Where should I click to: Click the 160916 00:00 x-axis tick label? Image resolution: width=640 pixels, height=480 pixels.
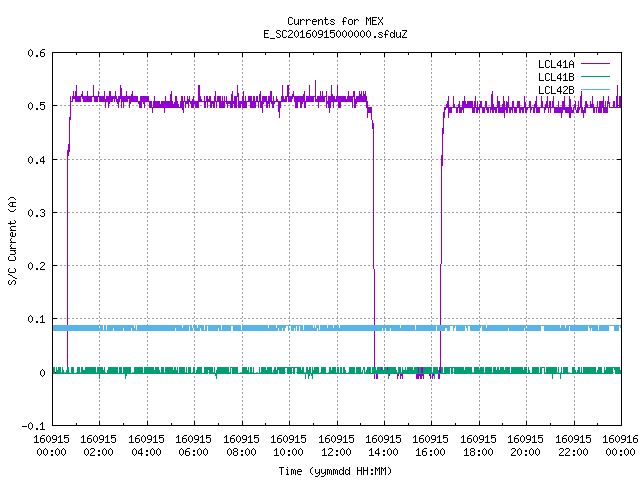pyautogui.click(x=620, y=446)
